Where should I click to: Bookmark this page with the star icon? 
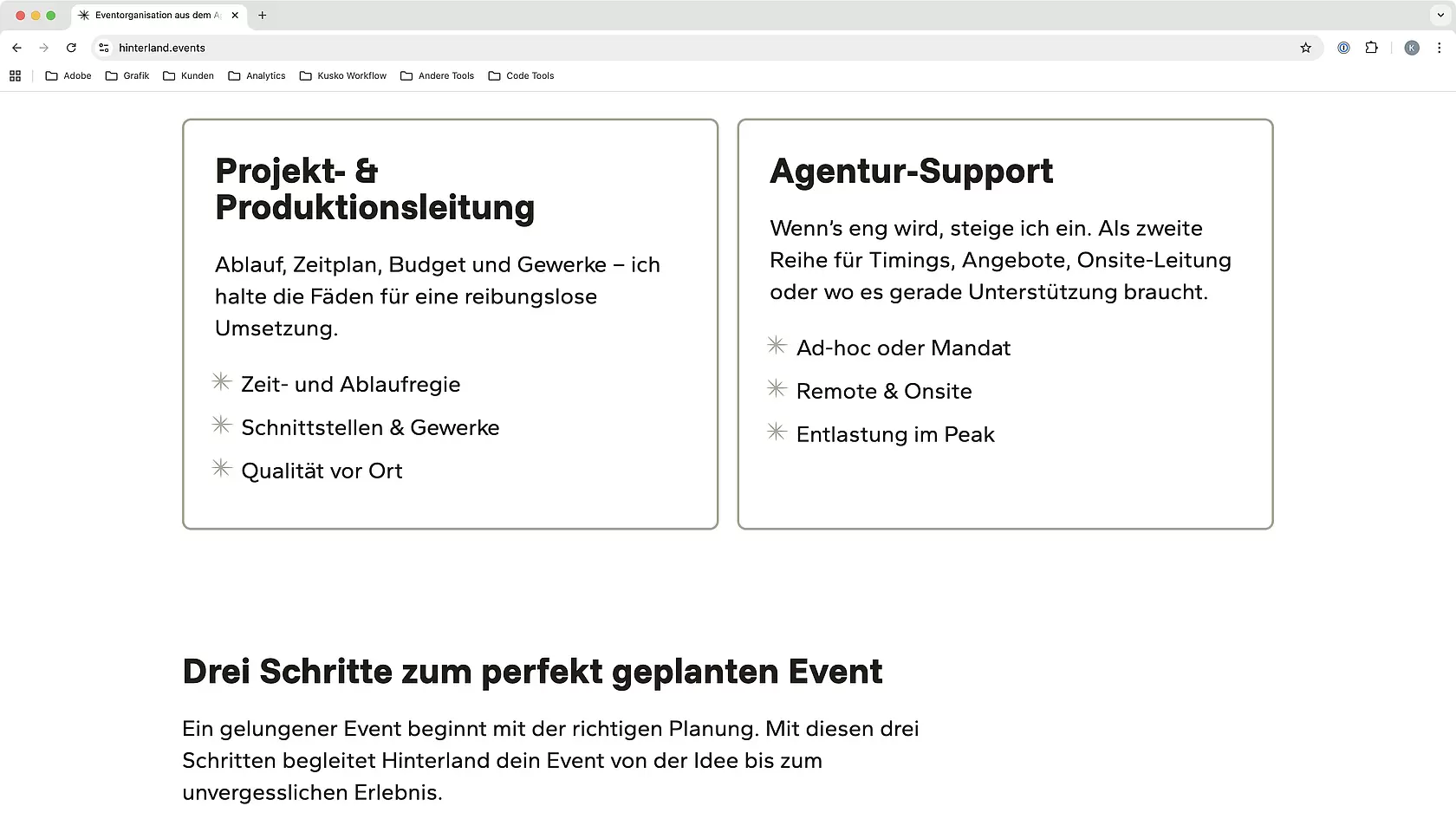click(1305, 48)
